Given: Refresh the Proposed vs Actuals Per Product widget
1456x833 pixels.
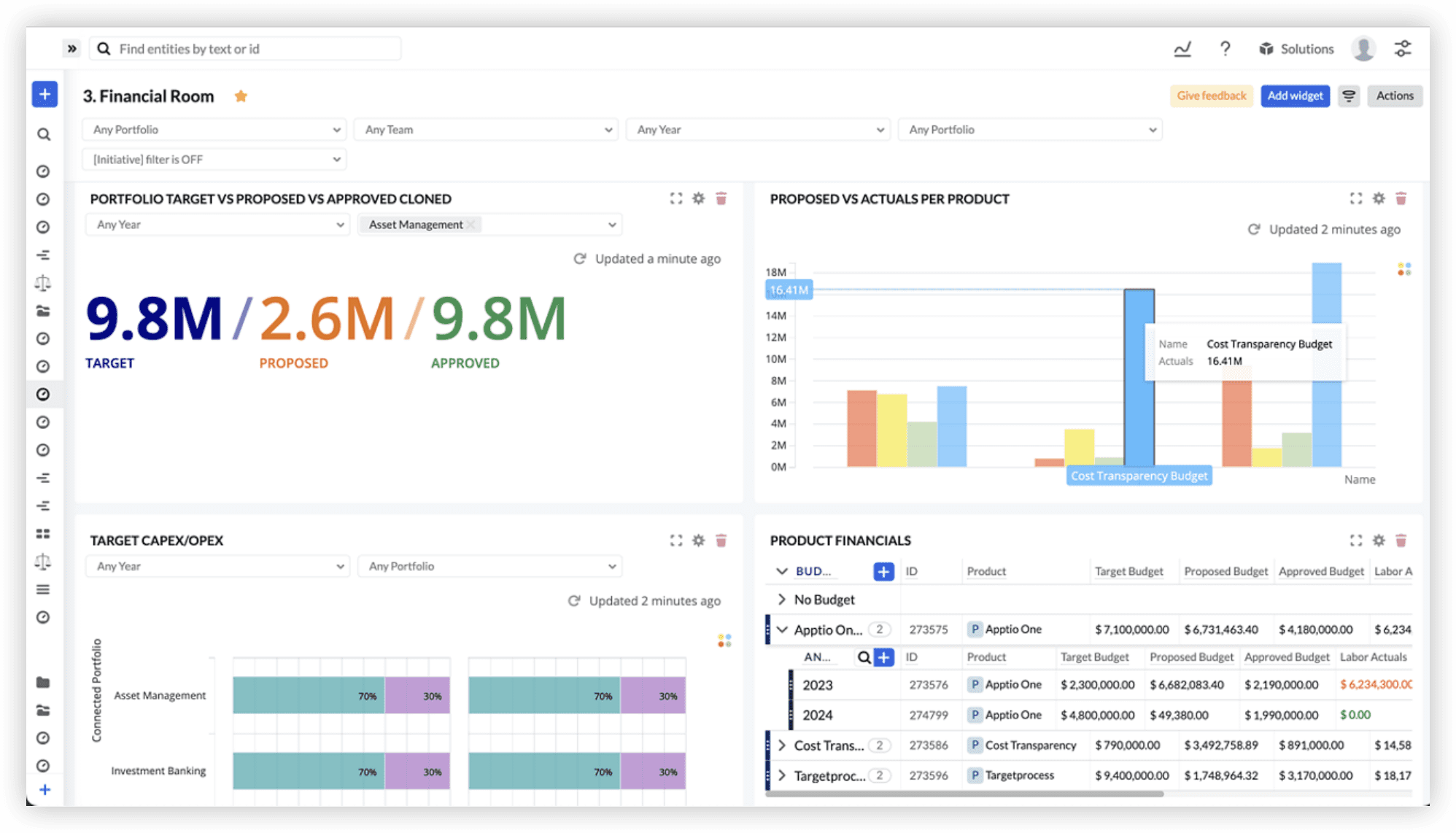Looking at the screenshot, I should (x=1254, y=230).
